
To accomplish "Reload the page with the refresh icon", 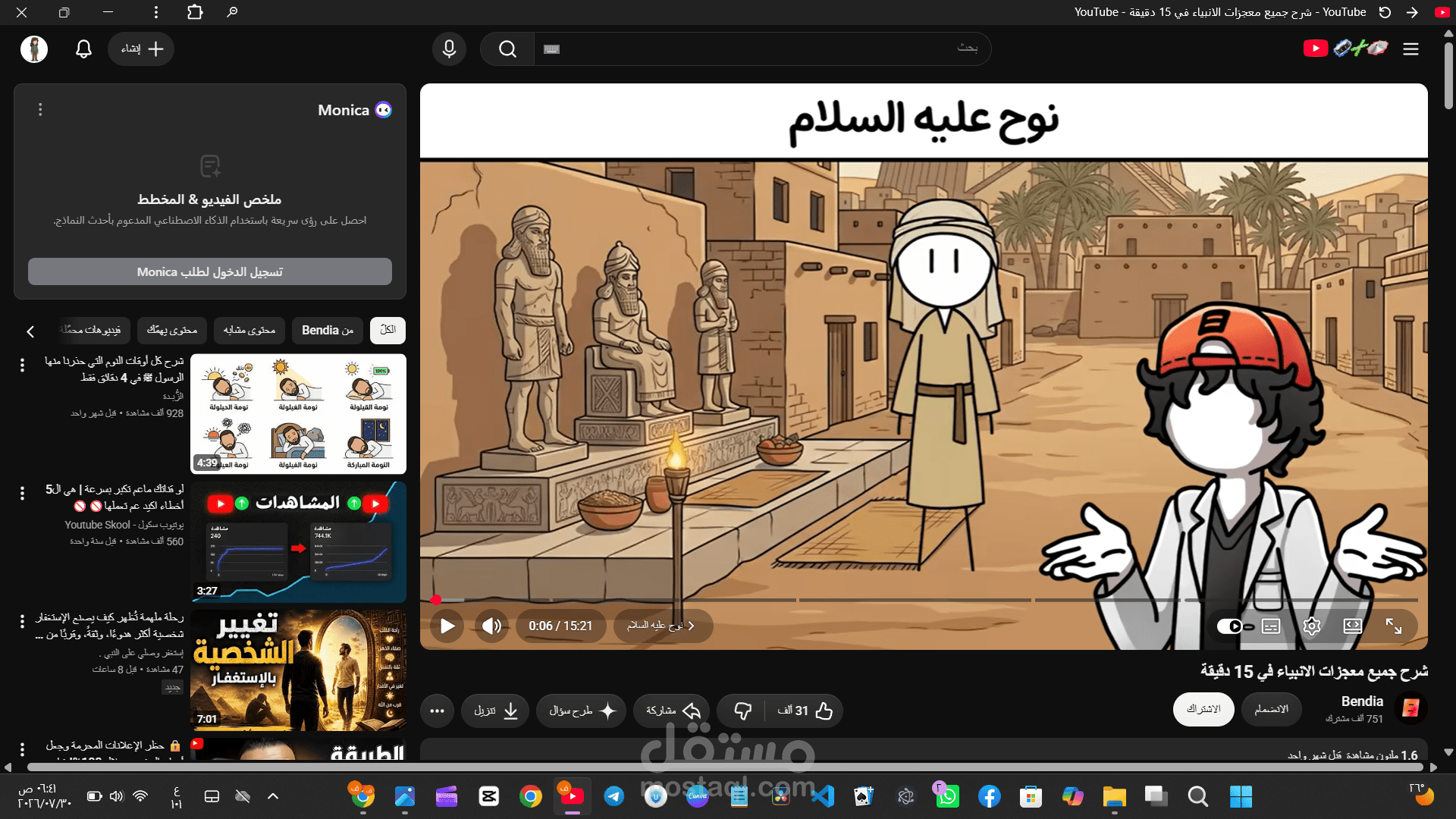I will pyautogui.click(x=1385, y=12).
